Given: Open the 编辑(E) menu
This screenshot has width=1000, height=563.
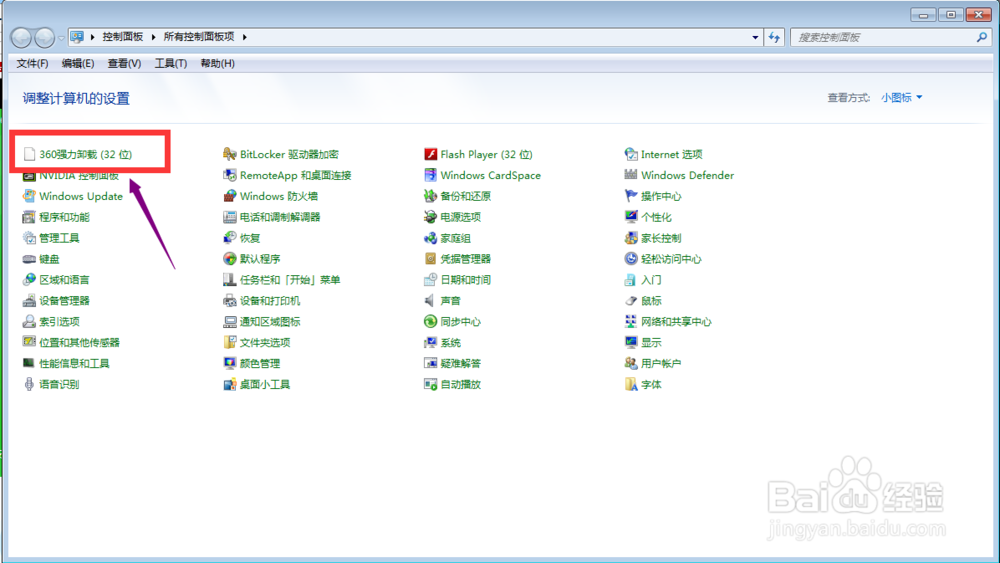Looking at the screenshot, I should [x=78, y=63].
